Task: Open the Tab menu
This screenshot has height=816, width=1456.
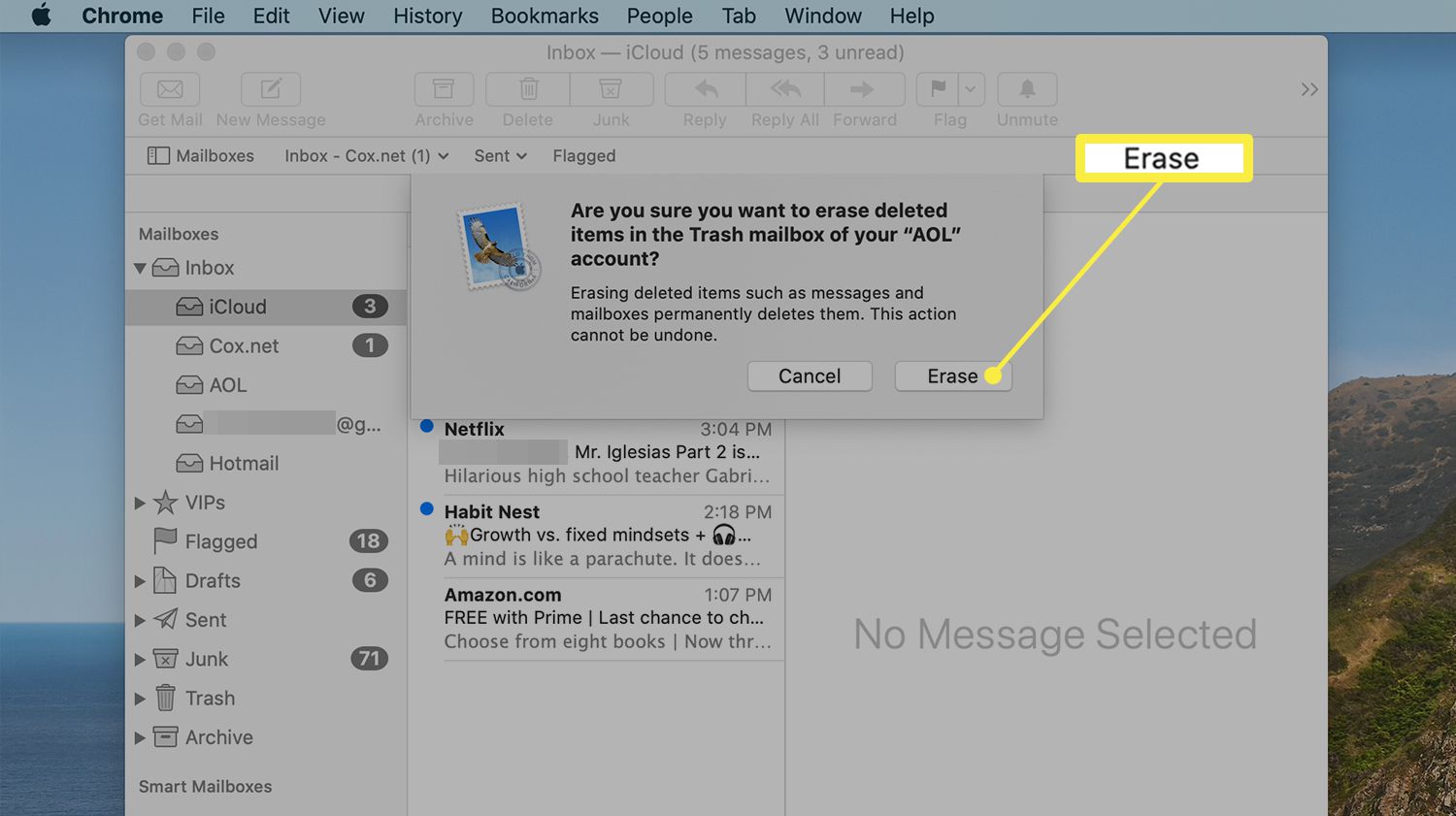Action: coord(739,16)
